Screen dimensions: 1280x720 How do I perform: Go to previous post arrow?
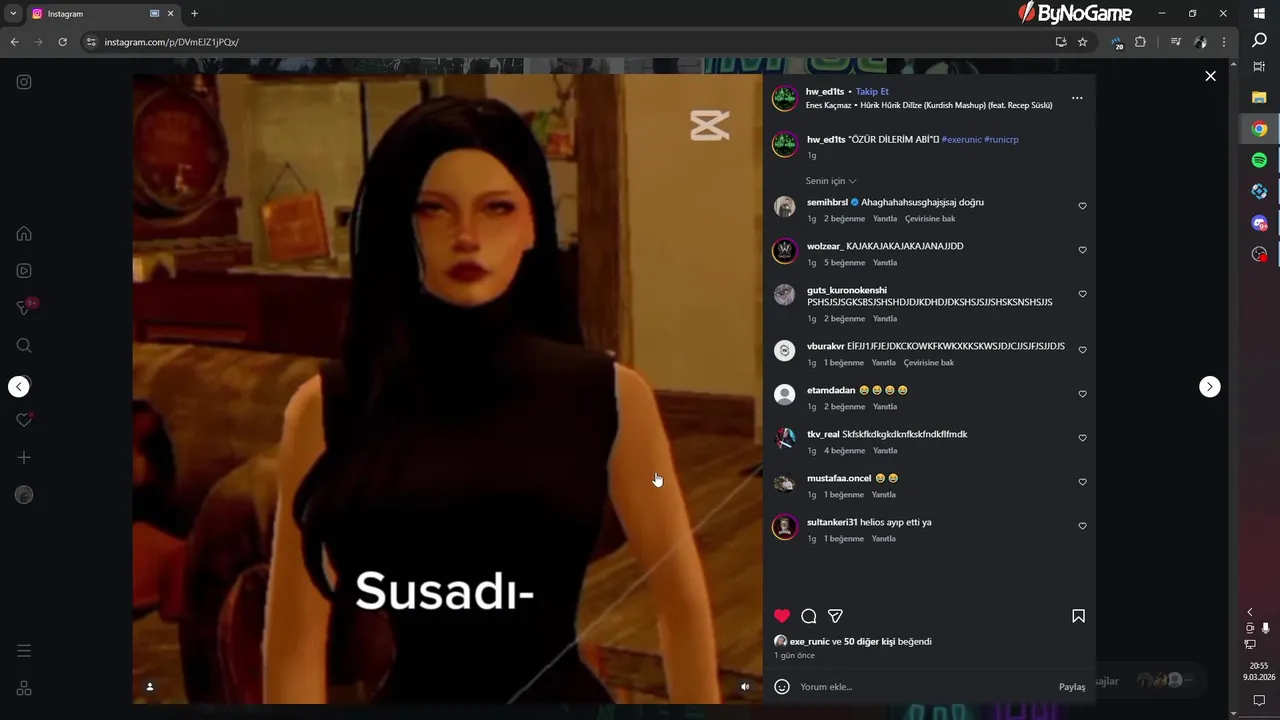click(x=19, y=386)
